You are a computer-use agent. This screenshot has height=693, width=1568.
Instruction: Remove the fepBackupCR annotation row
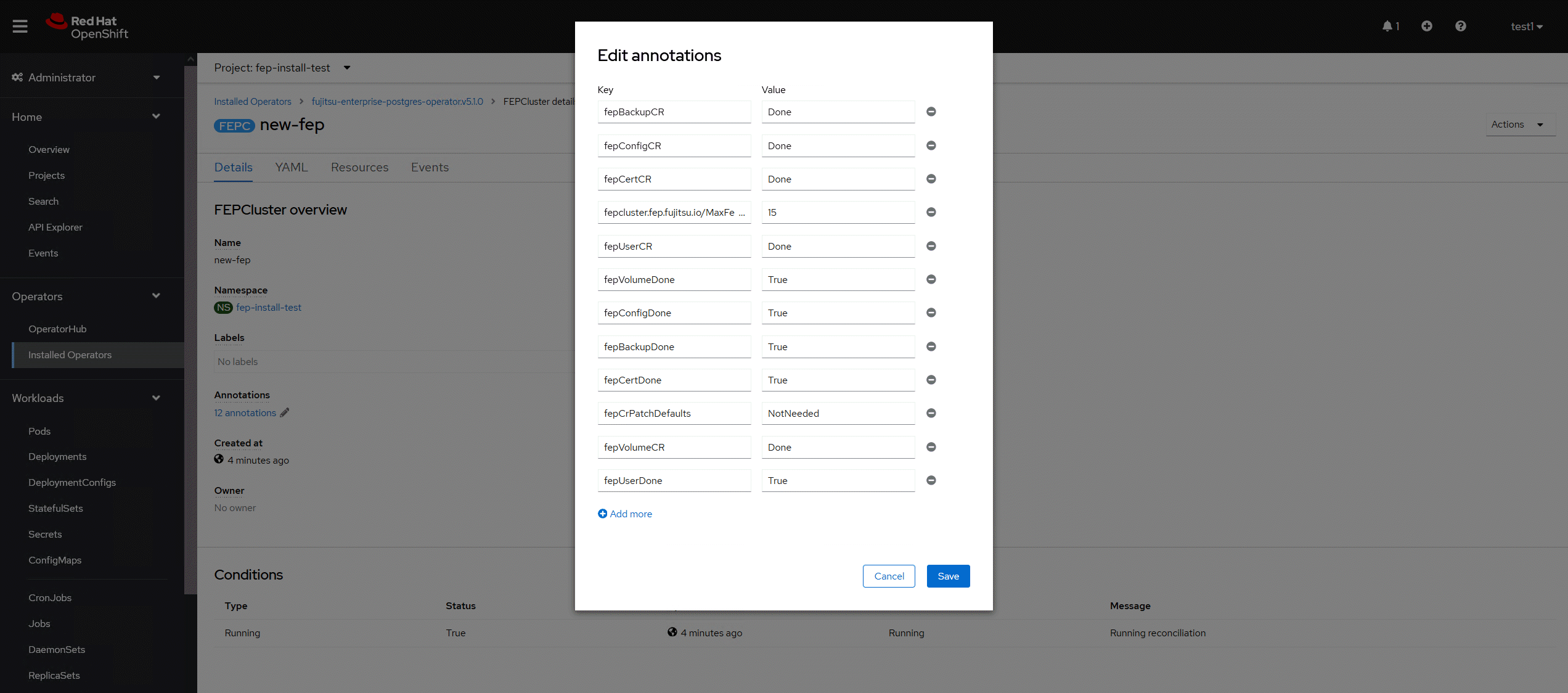[931, 112]
